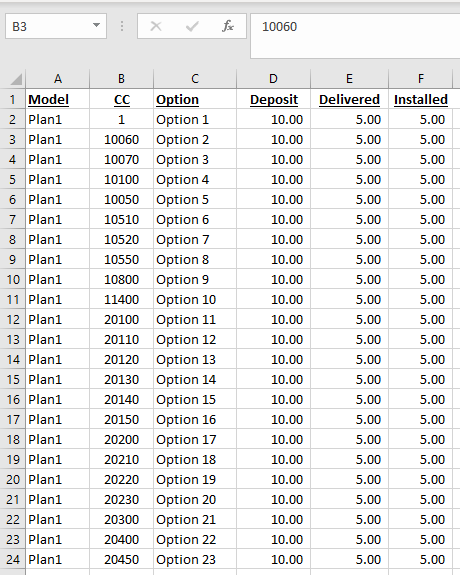This screenshot has width=460, height=575.
Task: Select cell with CC value 10520
Action: coord(121,239)
